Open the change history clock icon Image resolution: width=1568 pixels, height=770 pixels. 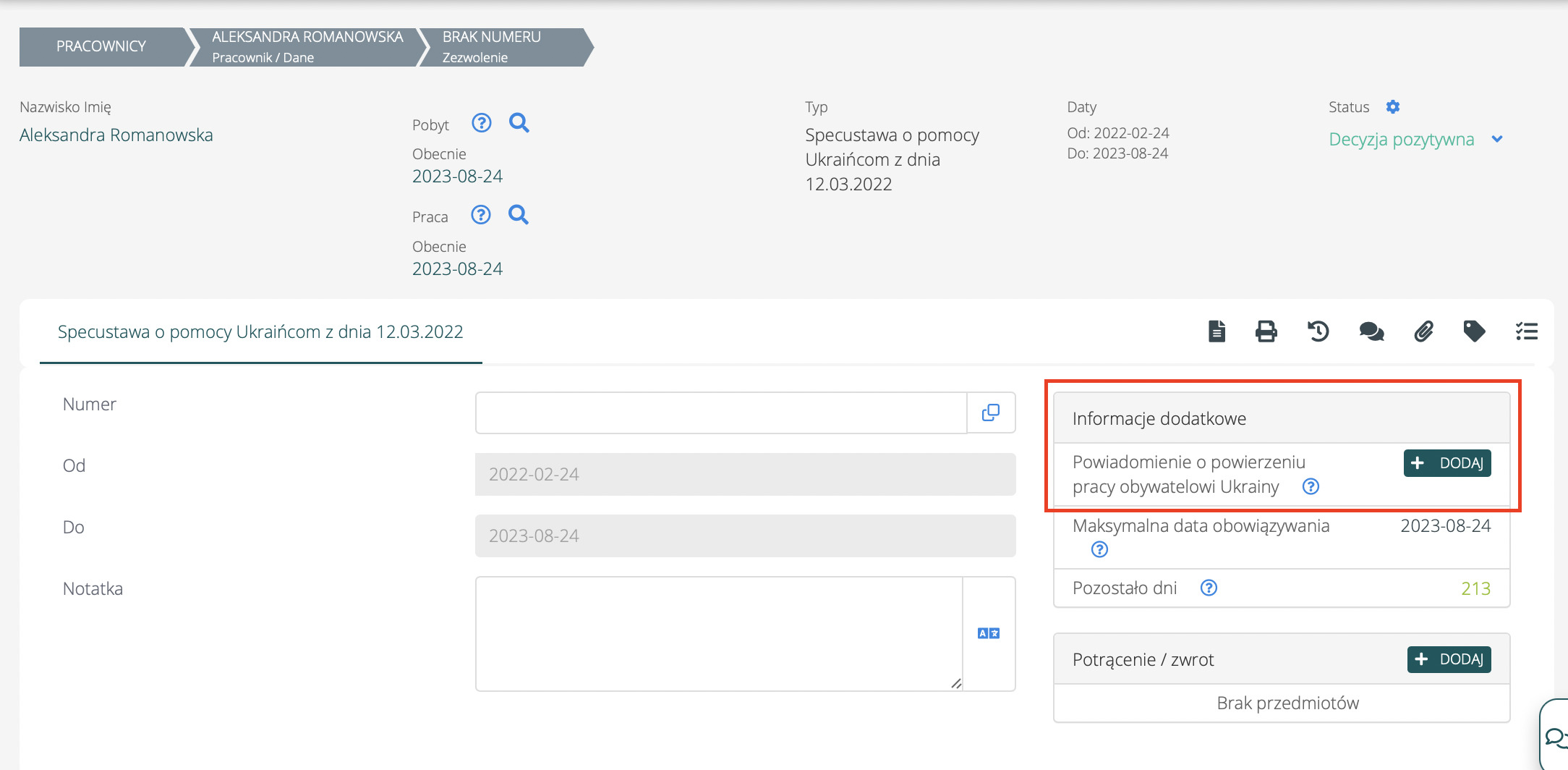(1318, 331)
